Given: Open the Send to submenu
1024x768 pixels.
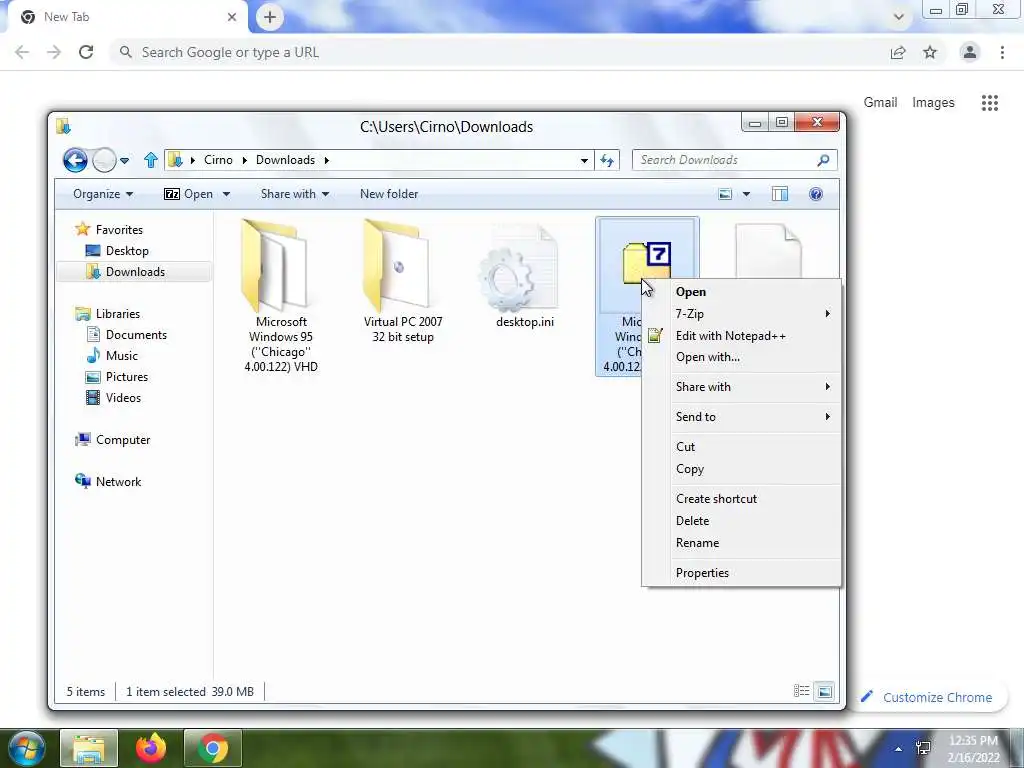Looking at the screenshot, I should pos(741,417).
